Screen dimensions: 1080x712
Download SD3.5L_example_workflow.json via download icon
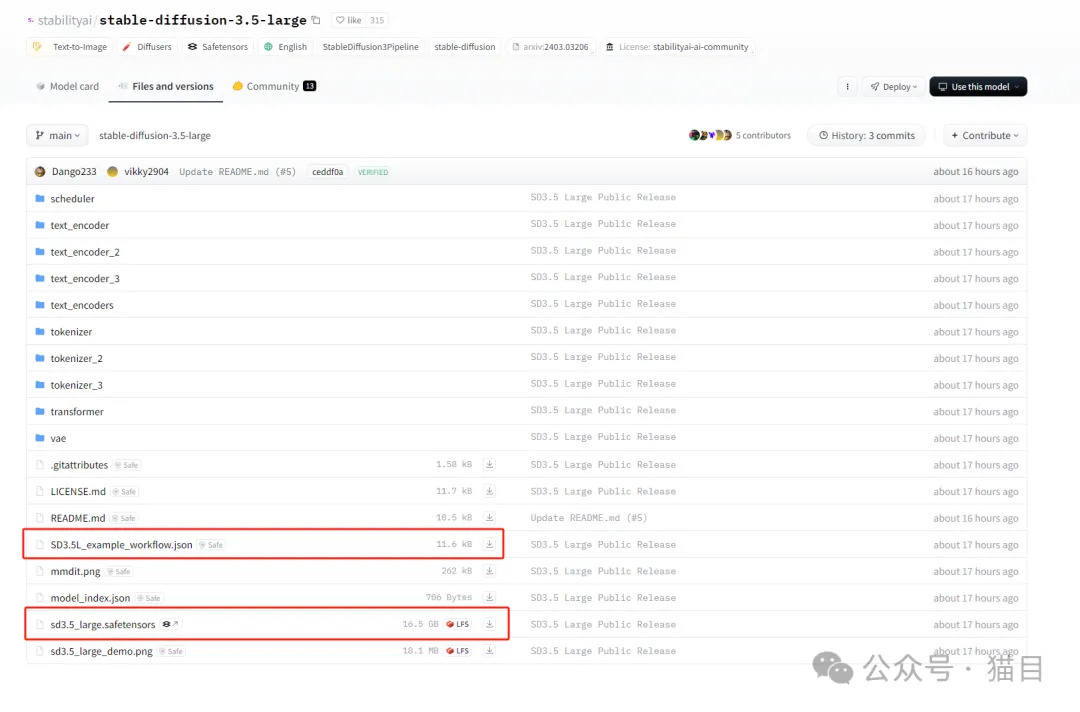[489, 544]
